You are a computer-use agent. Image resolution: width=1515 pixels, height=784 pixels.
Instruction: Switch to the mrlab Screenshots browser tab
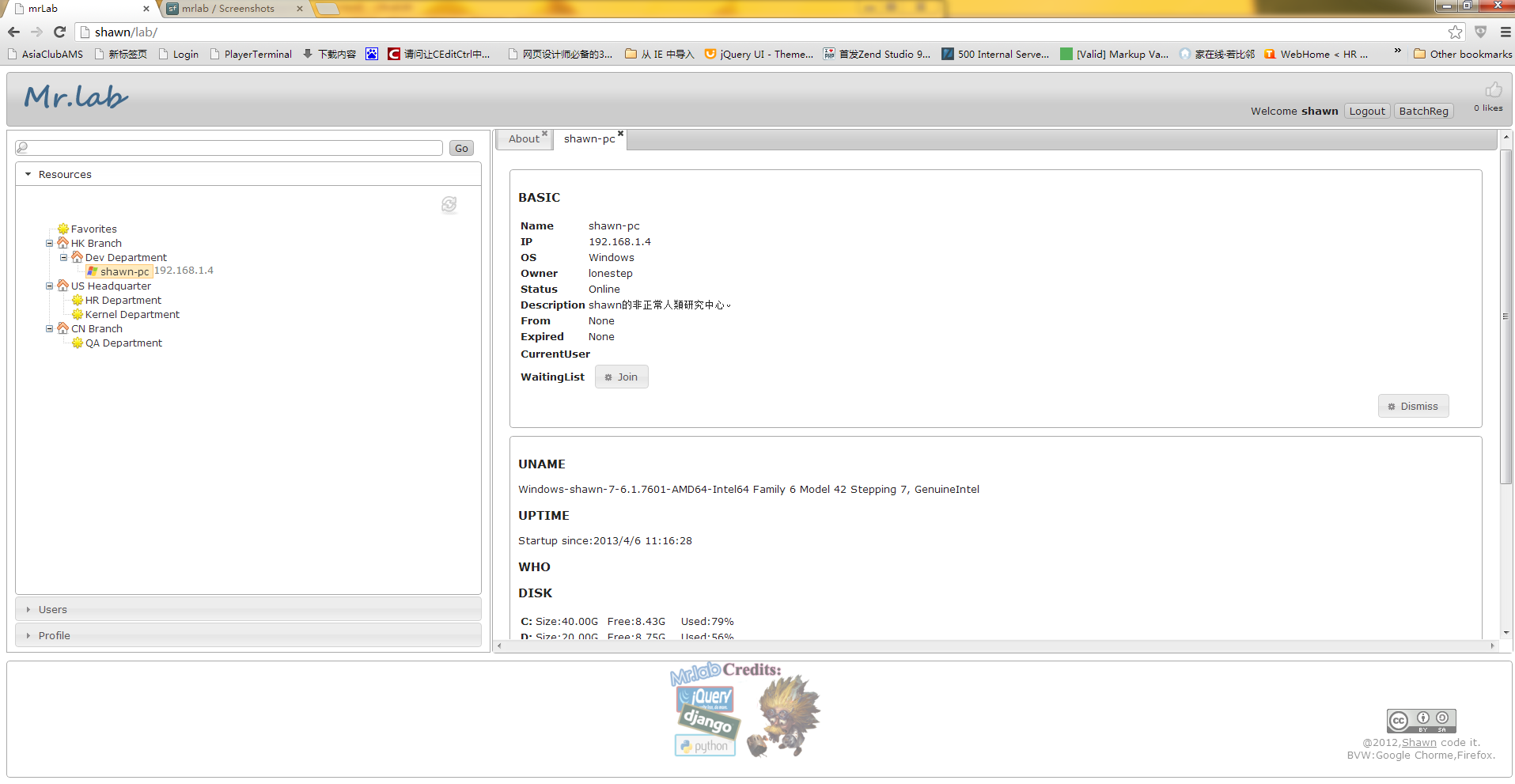227,9
